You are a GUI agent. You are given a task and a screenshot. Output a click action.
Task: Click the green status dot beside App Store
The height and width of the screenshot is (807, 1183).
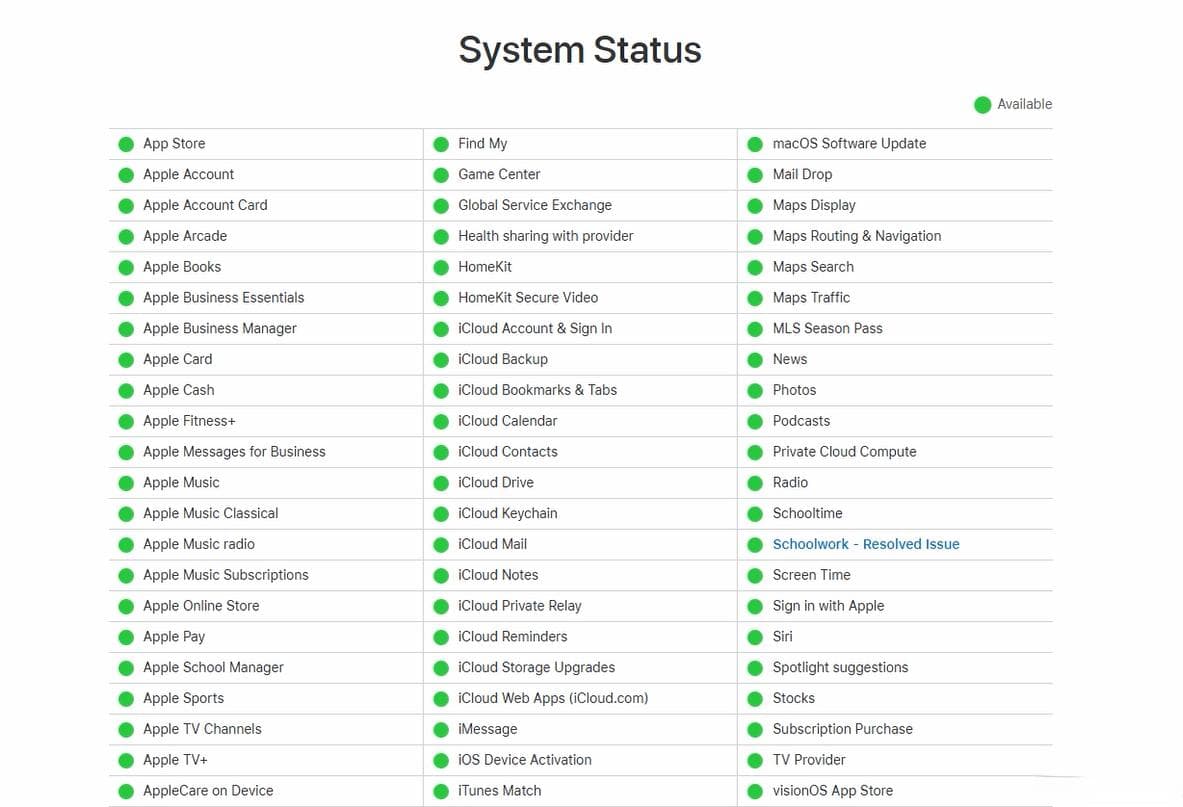126,144
